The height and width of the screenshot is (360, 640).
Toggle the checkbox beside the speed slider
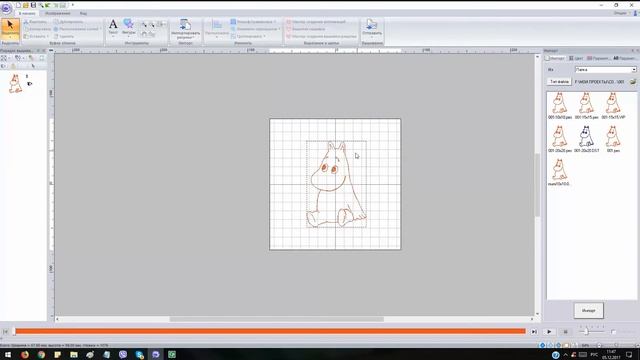coord(613,332)
